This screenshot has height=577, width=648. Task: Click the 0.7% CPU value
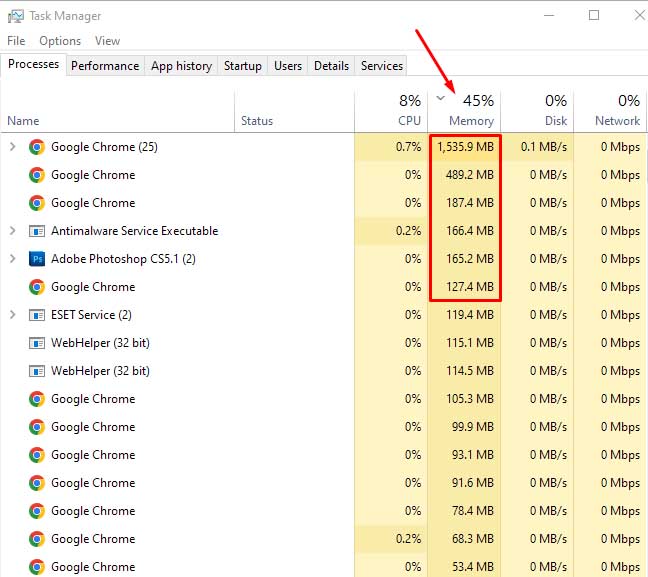(408, 147)
